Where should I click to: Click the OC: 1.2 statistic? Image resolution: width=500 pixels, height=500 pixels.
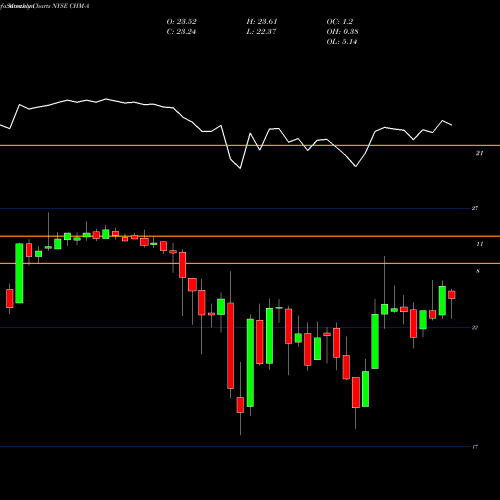(x=339, y=22)
